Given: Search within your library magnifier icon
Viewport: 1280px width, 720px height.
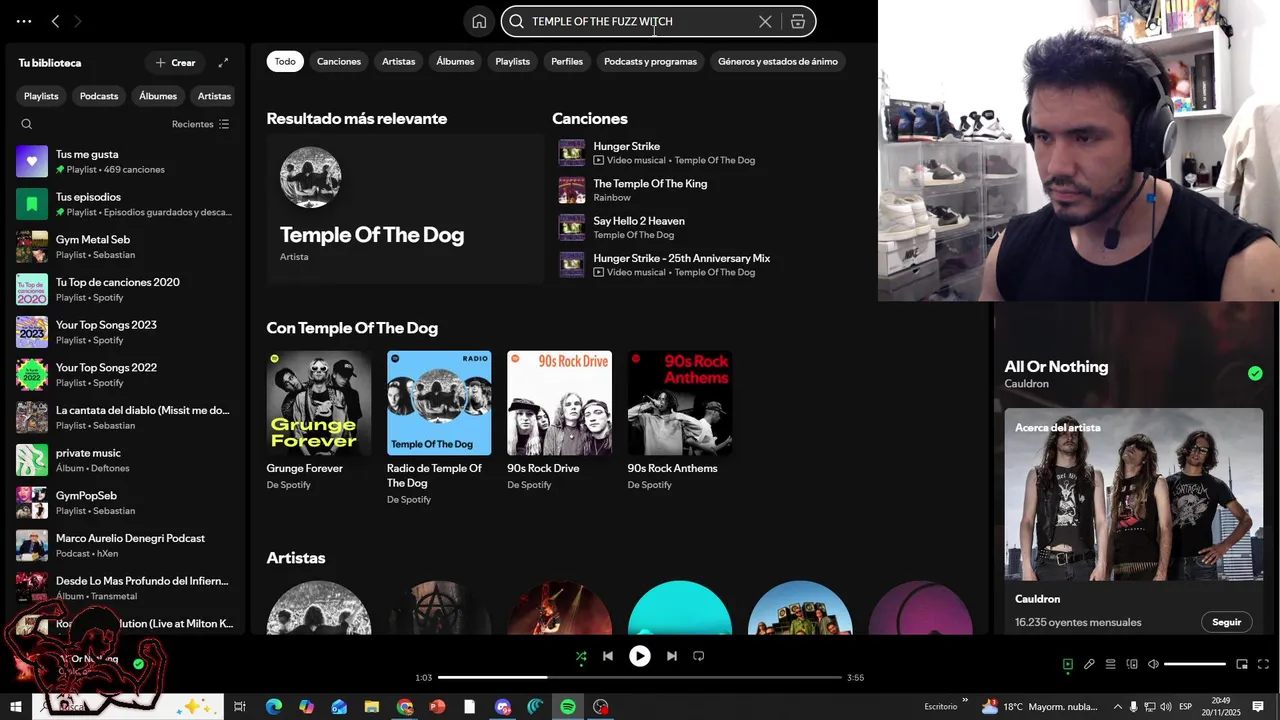Looking at the screenshot, I should tap(27, 124).
